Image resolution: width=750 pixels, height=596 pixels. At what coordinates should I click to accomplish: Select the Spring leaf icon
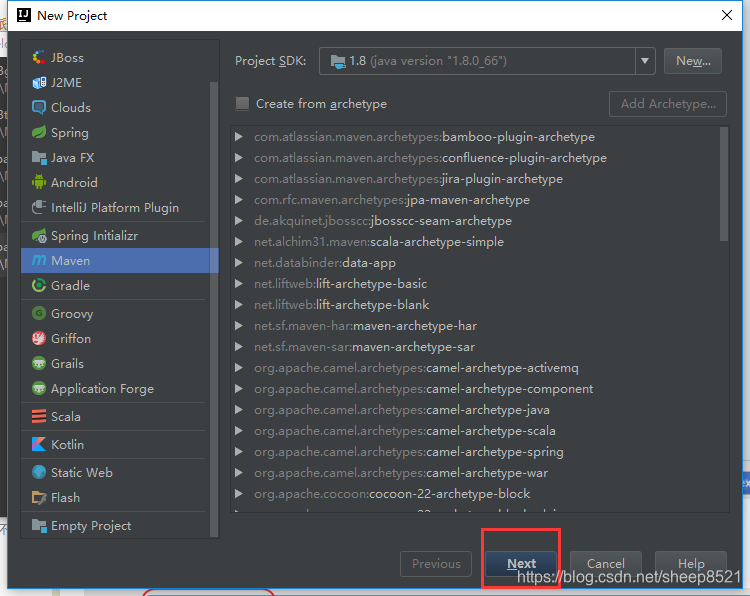pos(39,132)
